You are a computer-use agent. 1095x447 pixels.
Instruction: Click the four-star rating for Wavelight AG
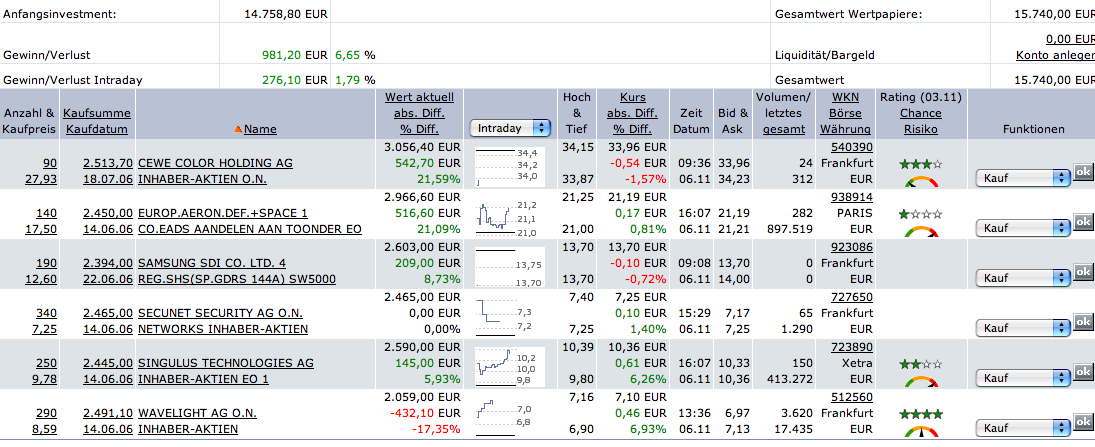pyautogui.click(x=920, y=413)
